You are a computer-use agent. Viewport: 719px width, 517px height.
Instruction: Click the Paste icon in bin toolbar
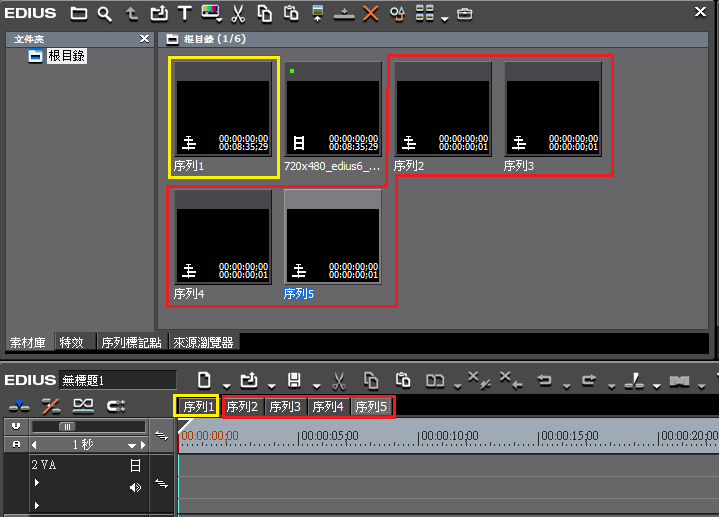tap(291, 14)
